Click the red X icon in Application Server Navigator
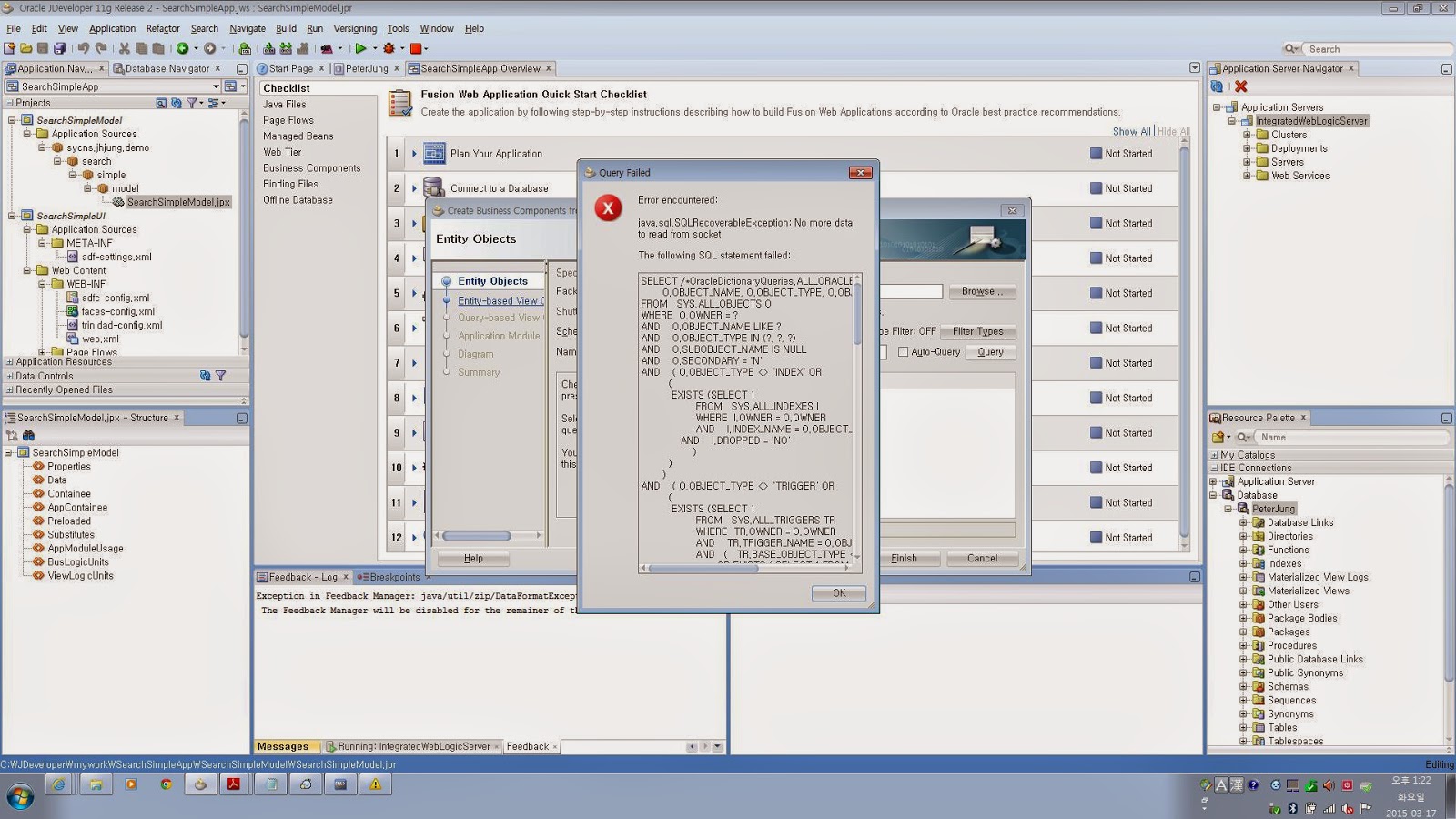The height and width of the screenshot is (819, 1456). point(1240,86)
